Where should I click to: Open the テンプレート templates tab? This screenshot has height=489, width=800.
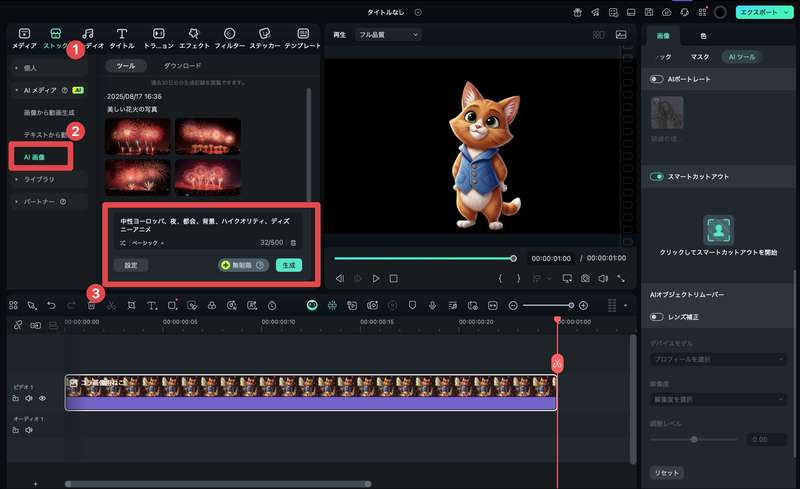pyautogui.click(x=303, y=38)
